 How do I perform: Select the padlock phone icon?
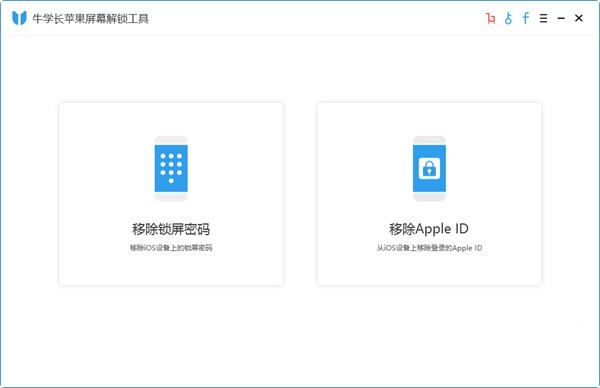tap(429, 169)
